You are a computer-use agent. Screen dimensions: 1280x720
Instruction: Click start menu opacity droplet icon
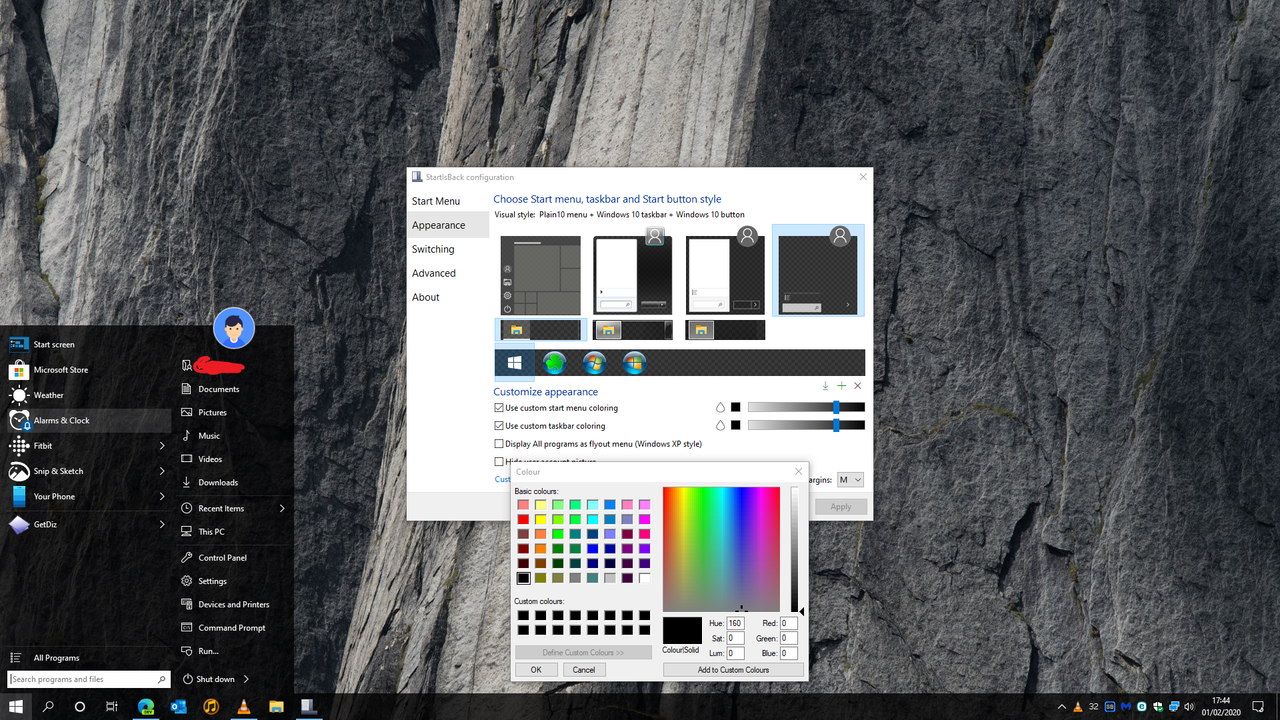click(x=720, y=408)
